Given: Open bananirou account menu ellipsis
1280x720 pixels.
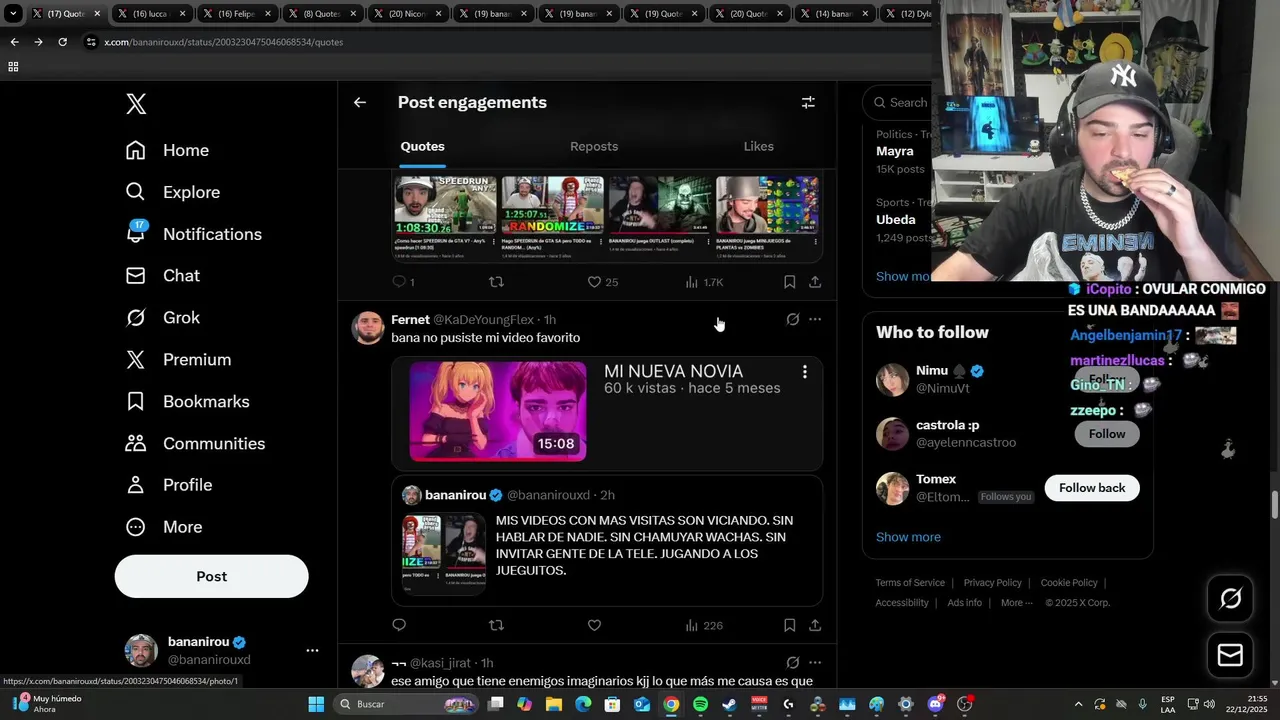Looking at the screenshot, I should (x=312, y=650).
